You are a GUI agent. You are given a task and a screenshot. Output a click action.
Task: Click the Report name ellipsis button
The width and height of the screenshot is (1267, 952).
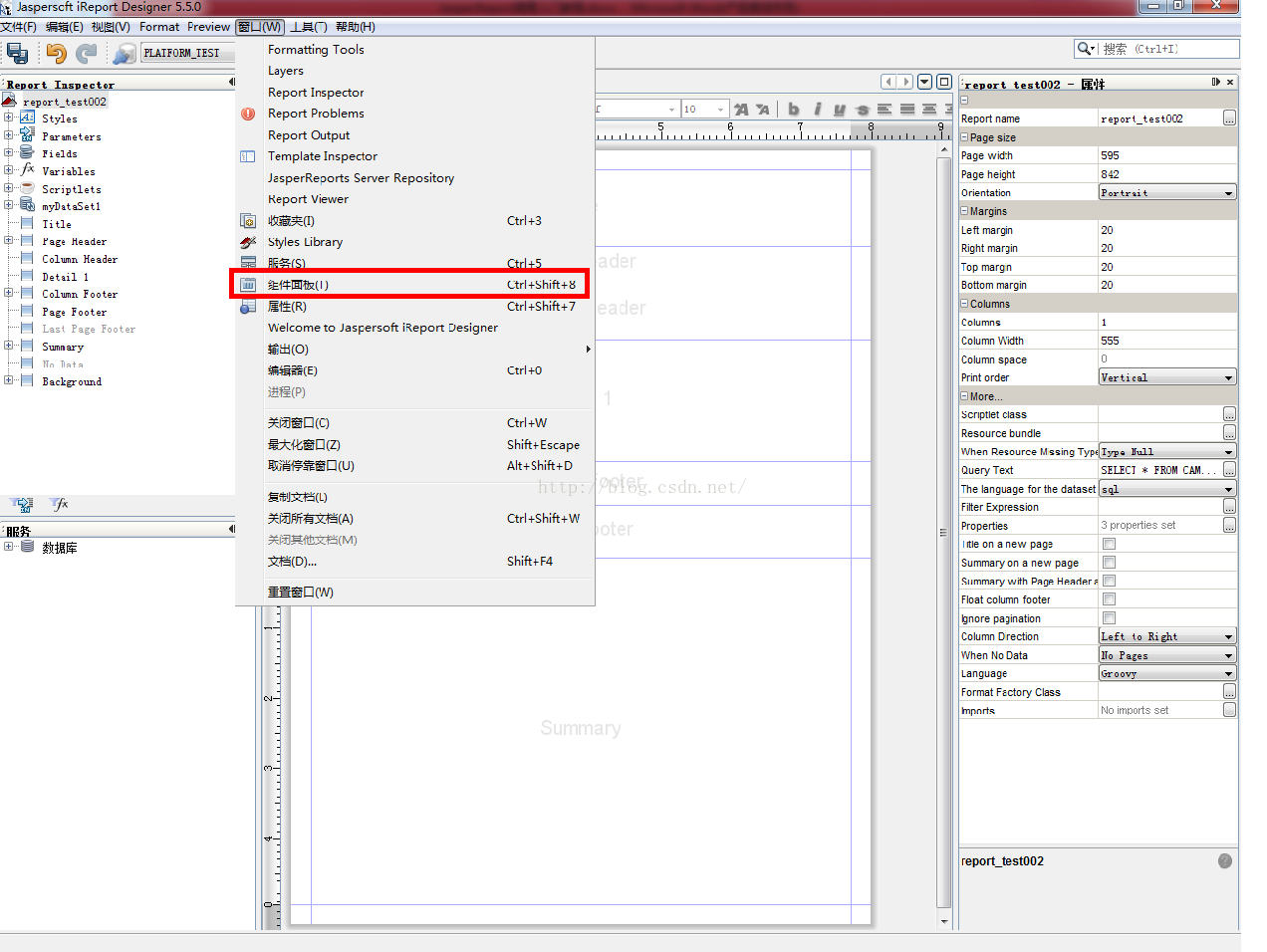tap(1229, 119)
